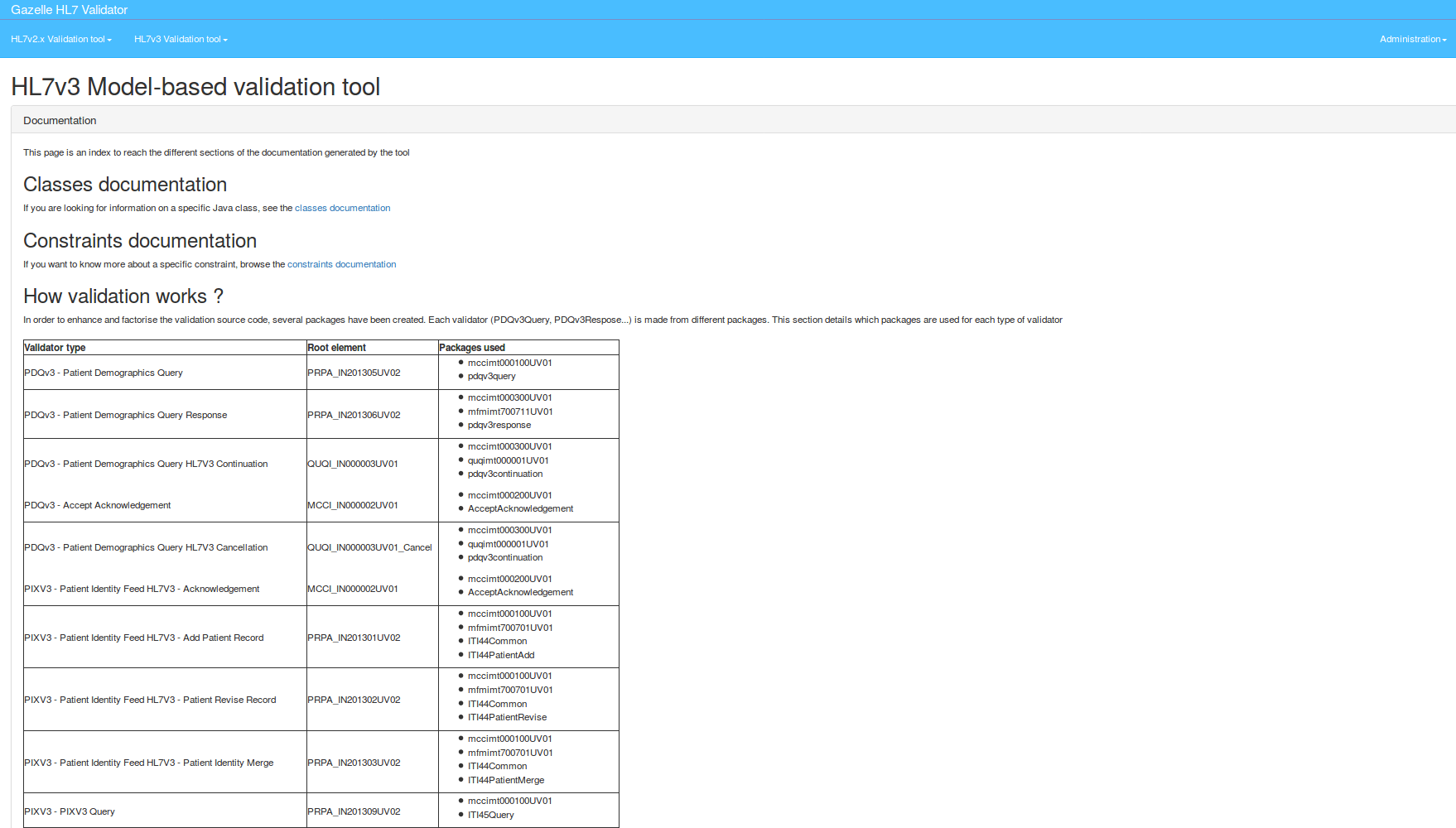Follow the classes documentation link
Viewport: 1456px width, 828px height.
pos(342,208)
